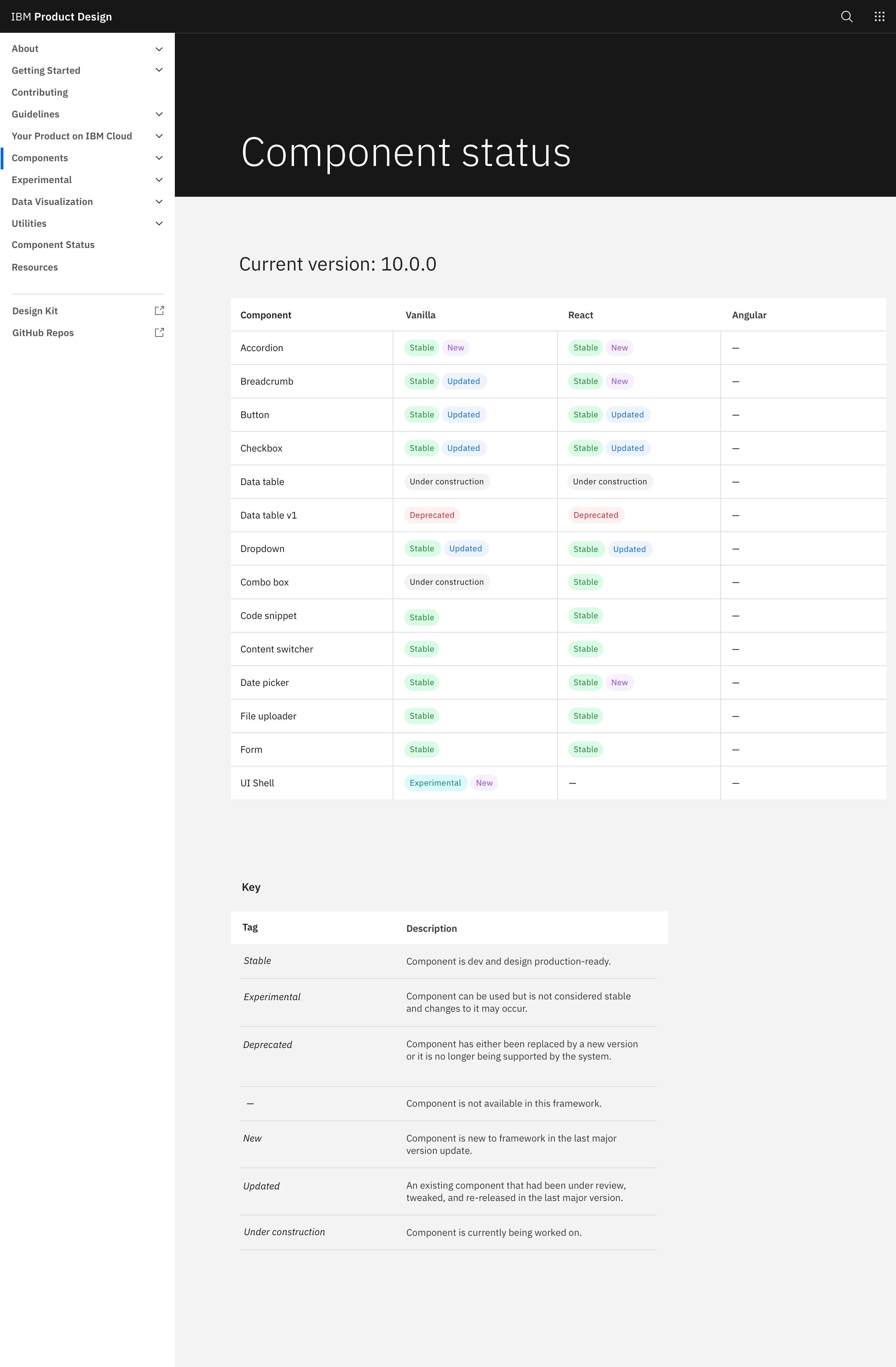Expand the About section chevron
896x1367 pixels.
click(158, 49)
